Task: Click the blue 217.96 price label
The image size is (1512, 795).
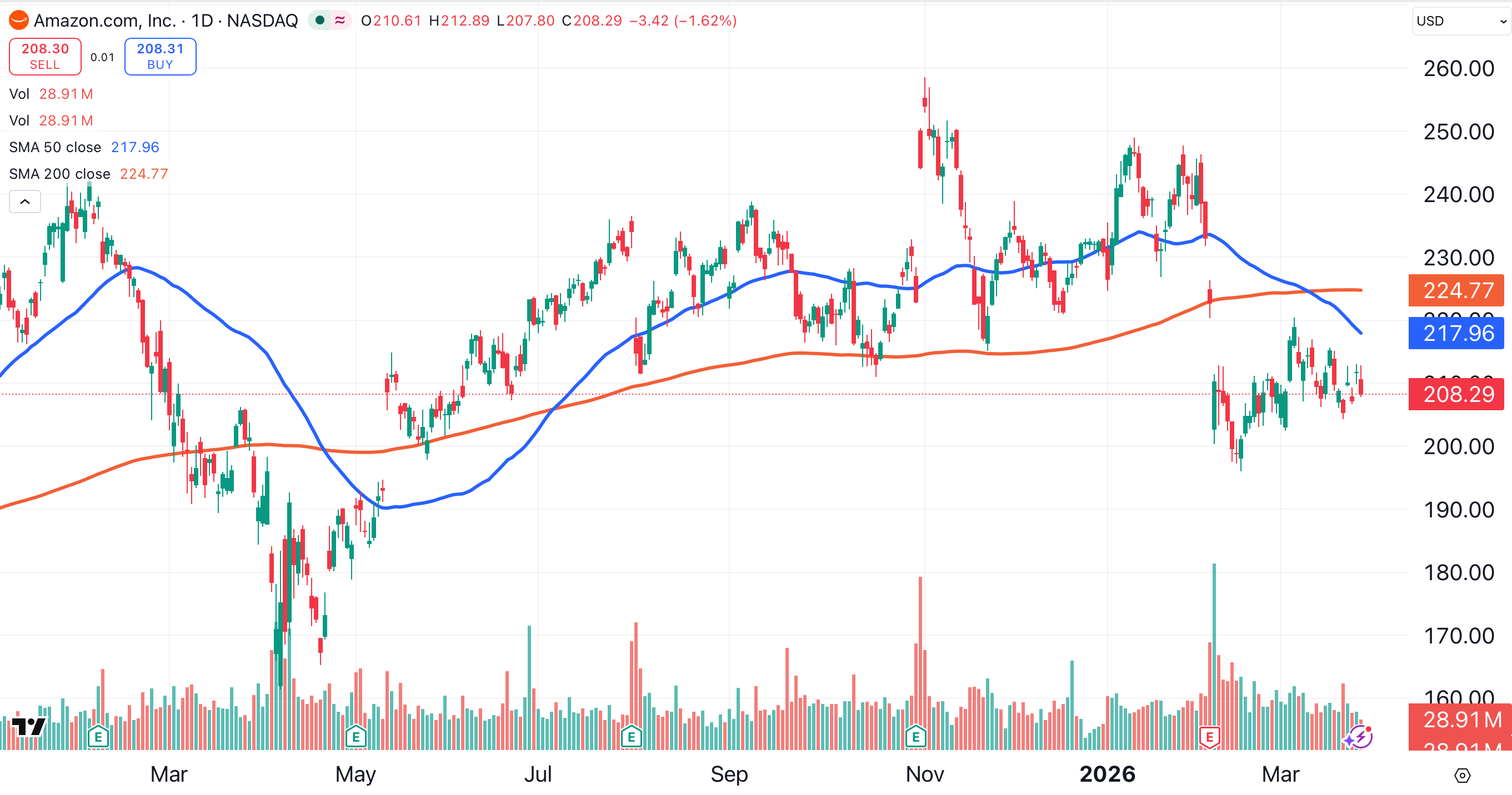Action: point(1457,333)
